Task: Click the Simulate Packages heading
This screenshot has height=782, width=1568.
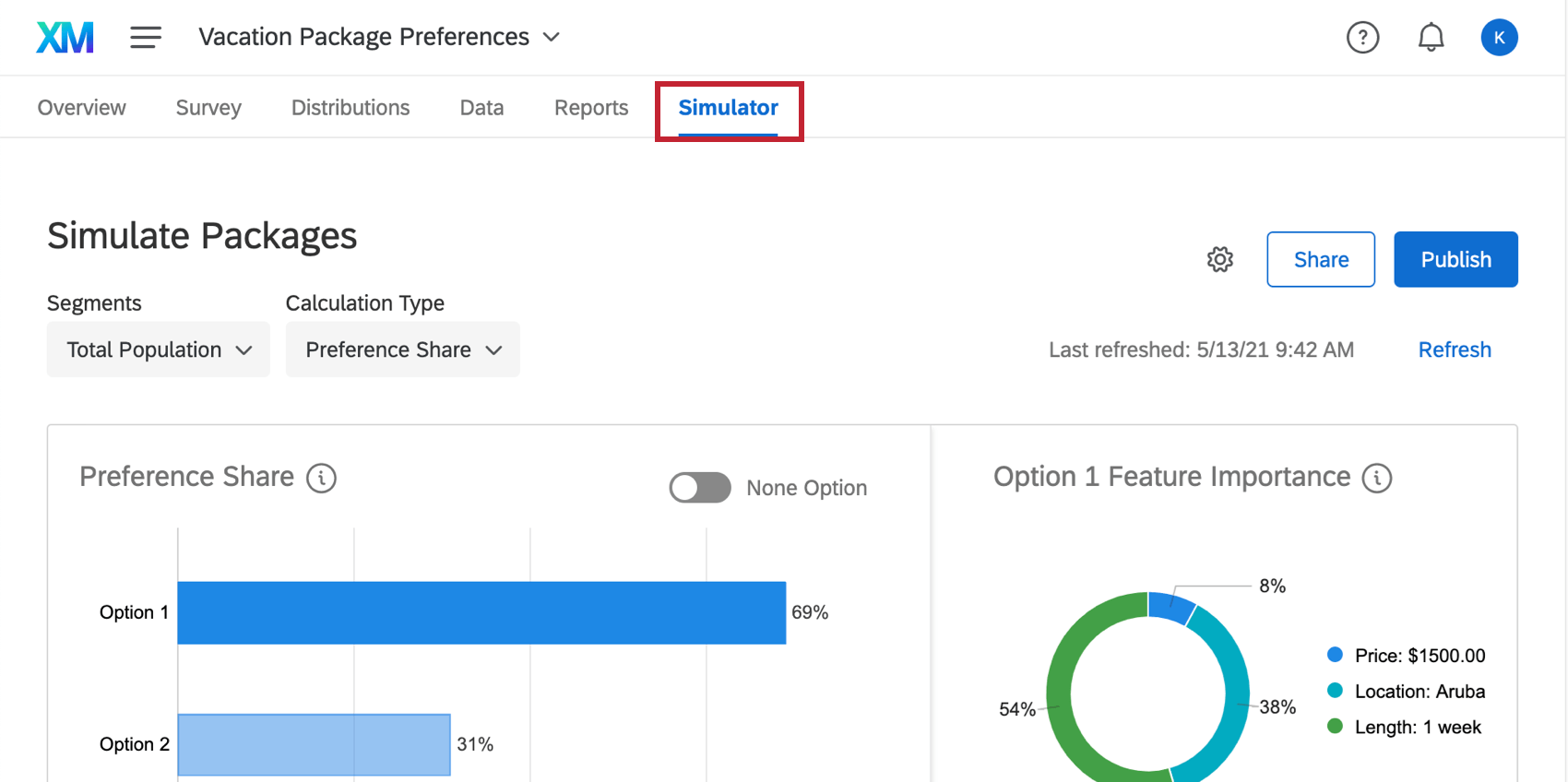Action: coord(202,236)
